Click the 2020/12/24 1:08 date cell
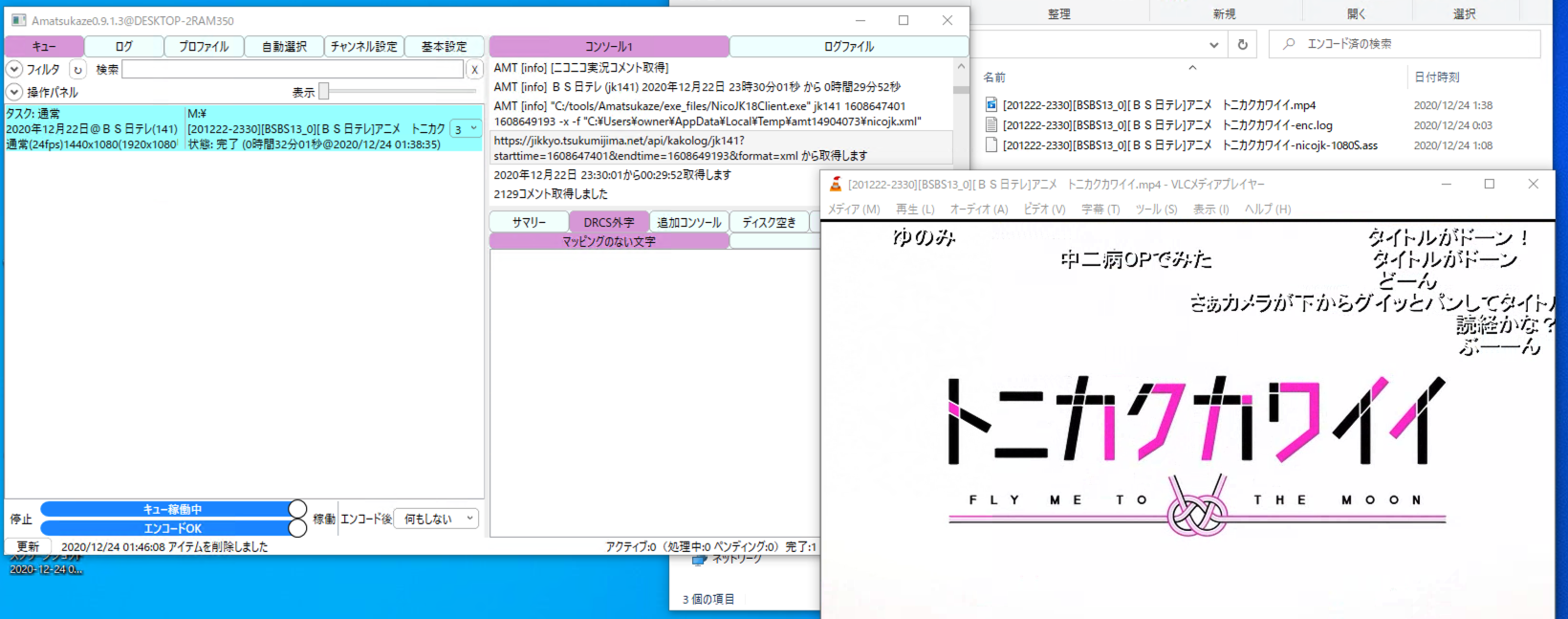Viewport: 1568px width, 619px height. (1452, 145)
